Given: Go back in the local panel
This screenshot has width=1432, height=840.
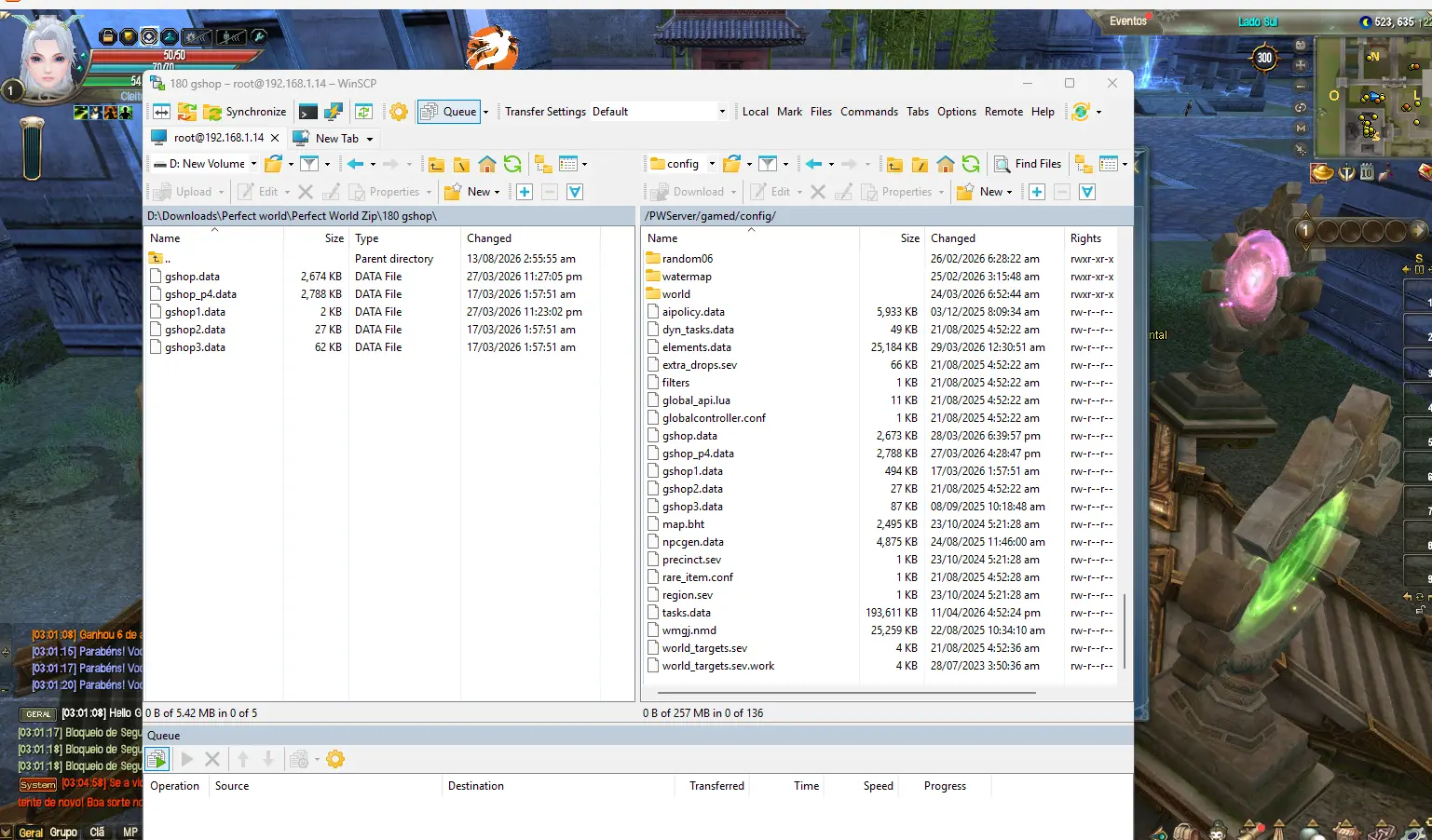Looking at the screenshot, I should click(x=355, y=164).
